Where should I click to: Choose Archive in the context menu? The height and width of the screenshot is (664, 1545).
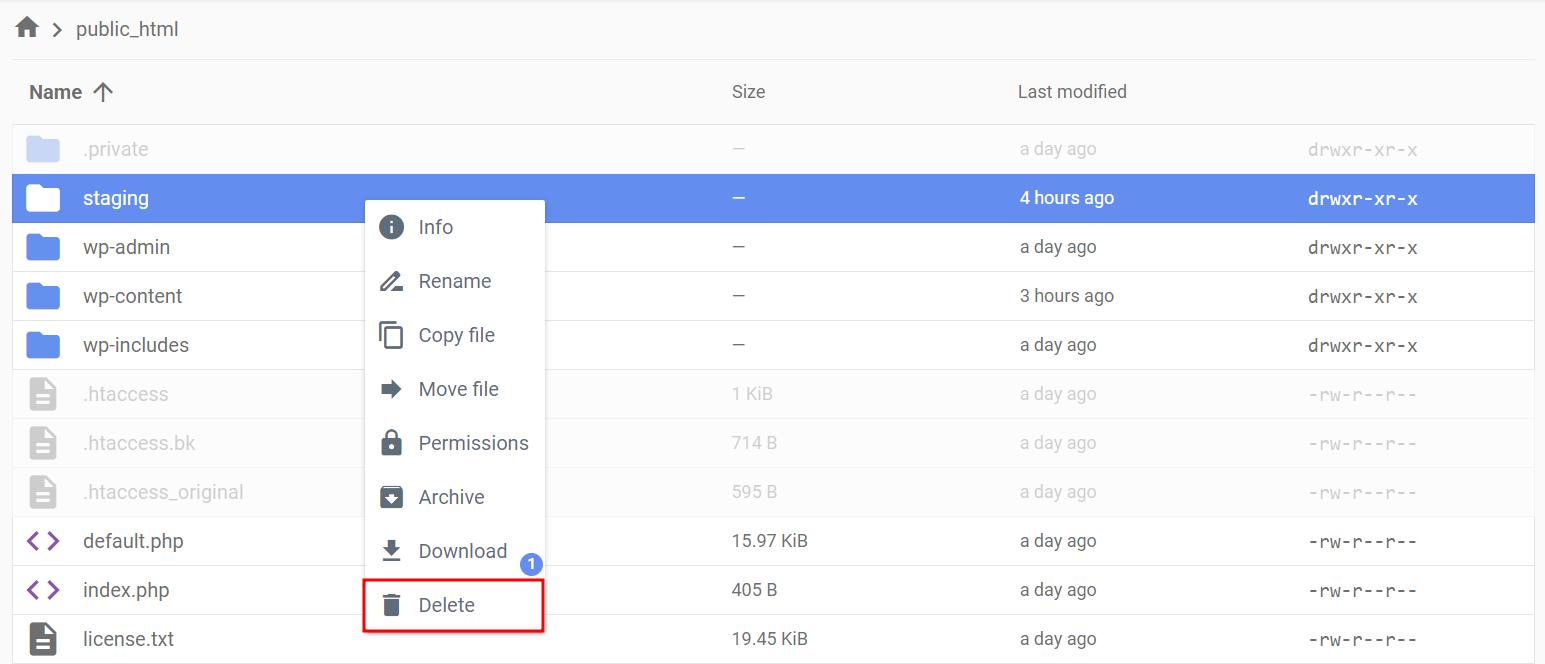pyautogui.click(x=451, y=497)
